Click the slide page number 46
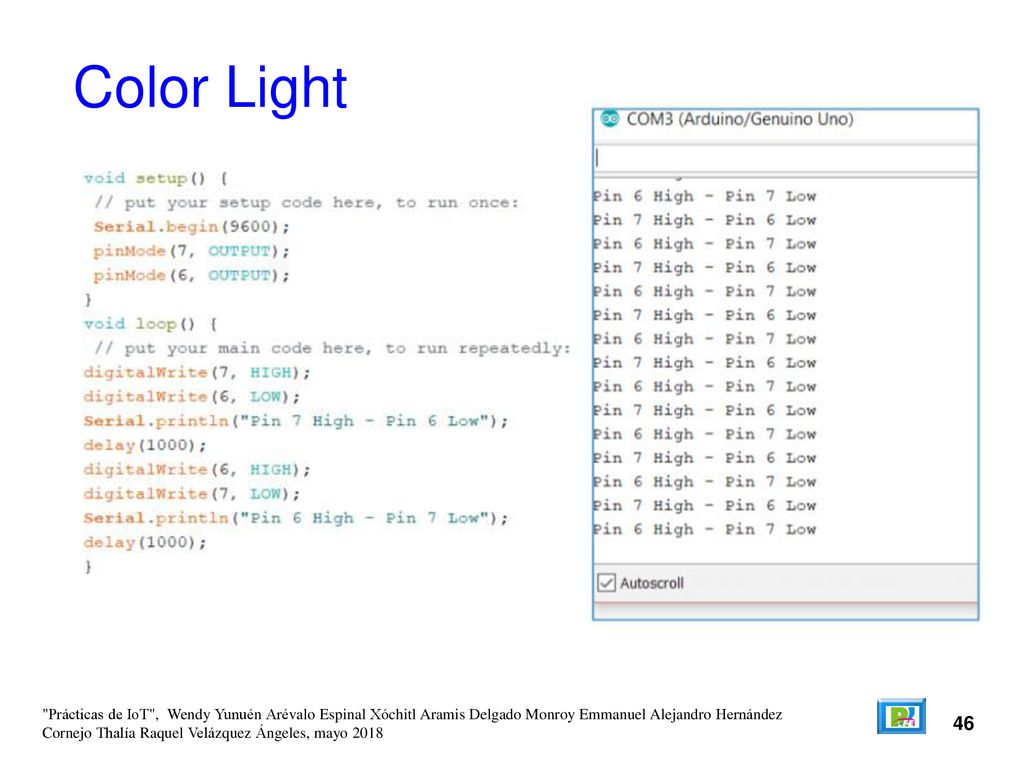Screen dimensions: 1024x768 963,724
